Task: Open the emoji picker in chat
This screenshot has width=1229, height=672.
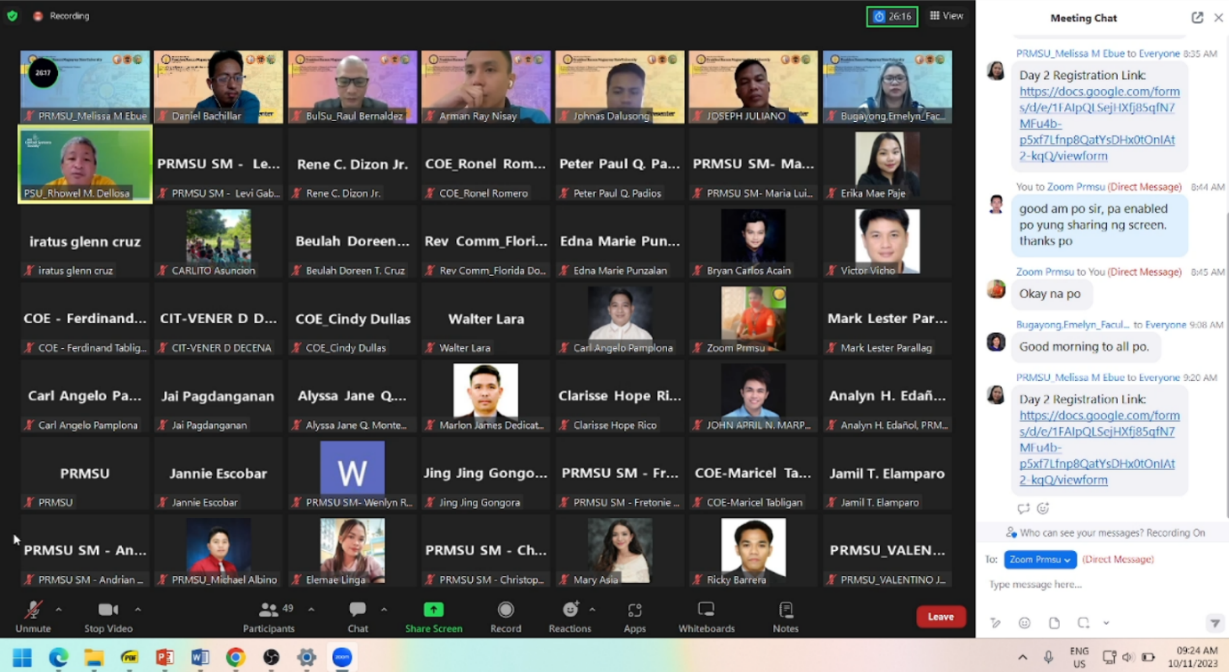Action: [1024, 623]
